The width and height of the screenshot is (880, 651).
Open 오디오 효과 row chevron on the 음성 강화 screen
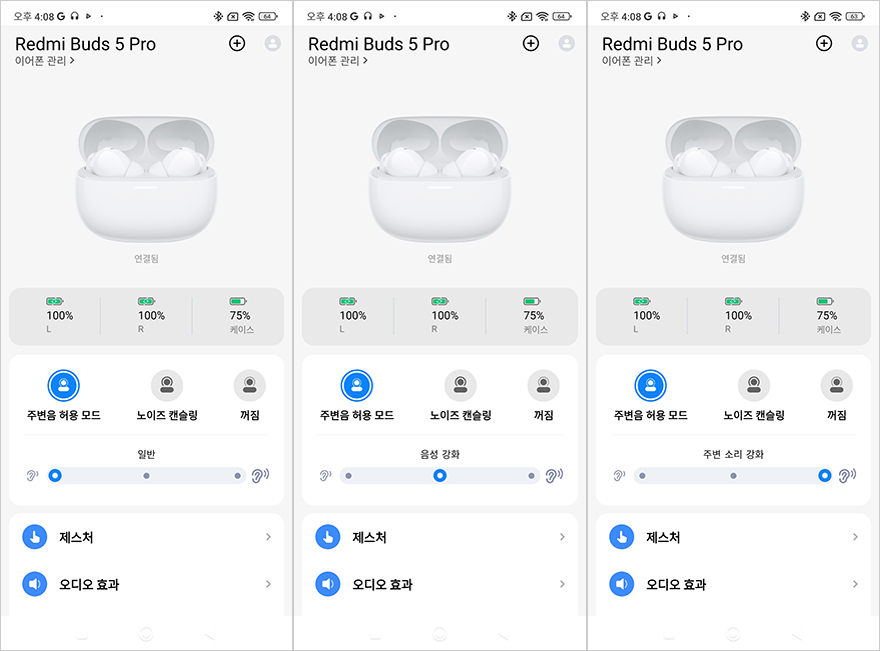pyautogui.click(x=562, y=584)
